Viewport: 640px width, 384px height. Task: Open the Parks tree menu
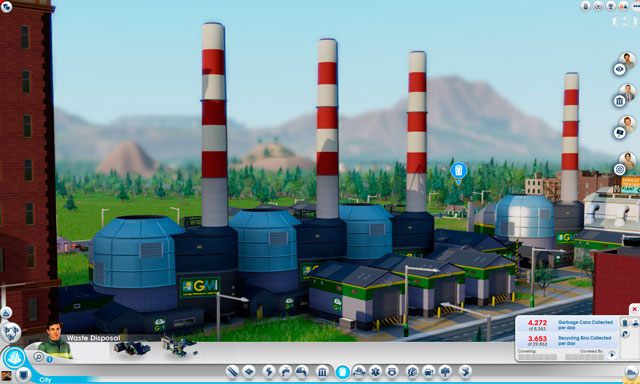[445, 371]
